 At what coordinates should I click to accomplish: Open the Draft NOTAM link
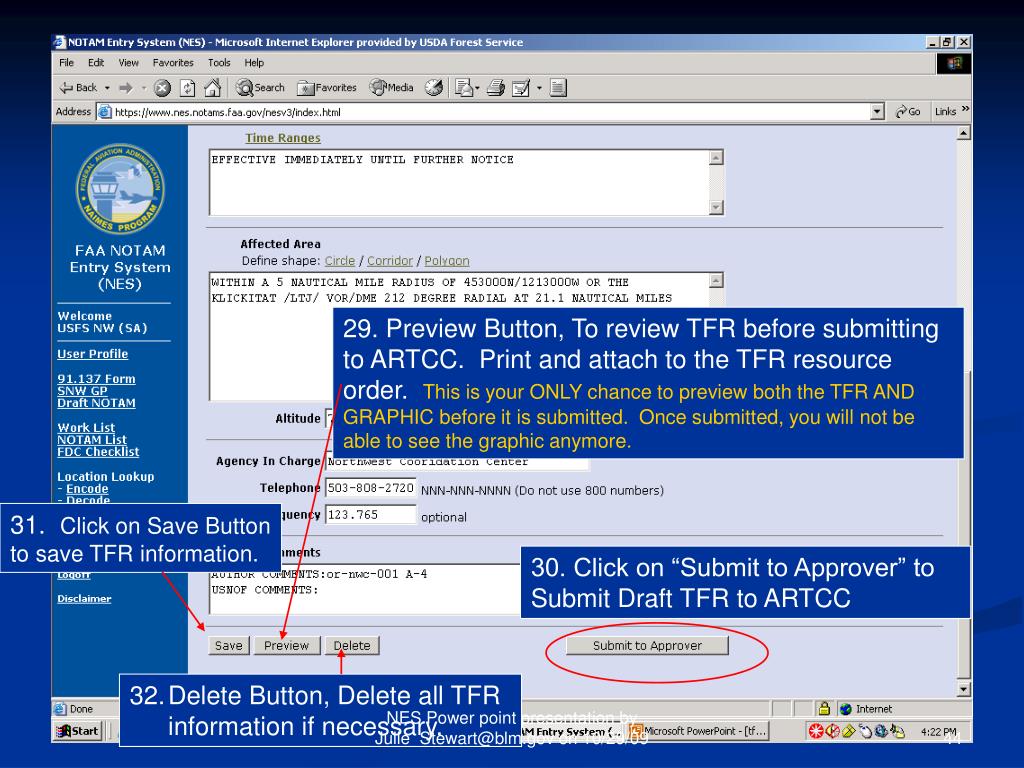tap(97, 403)
